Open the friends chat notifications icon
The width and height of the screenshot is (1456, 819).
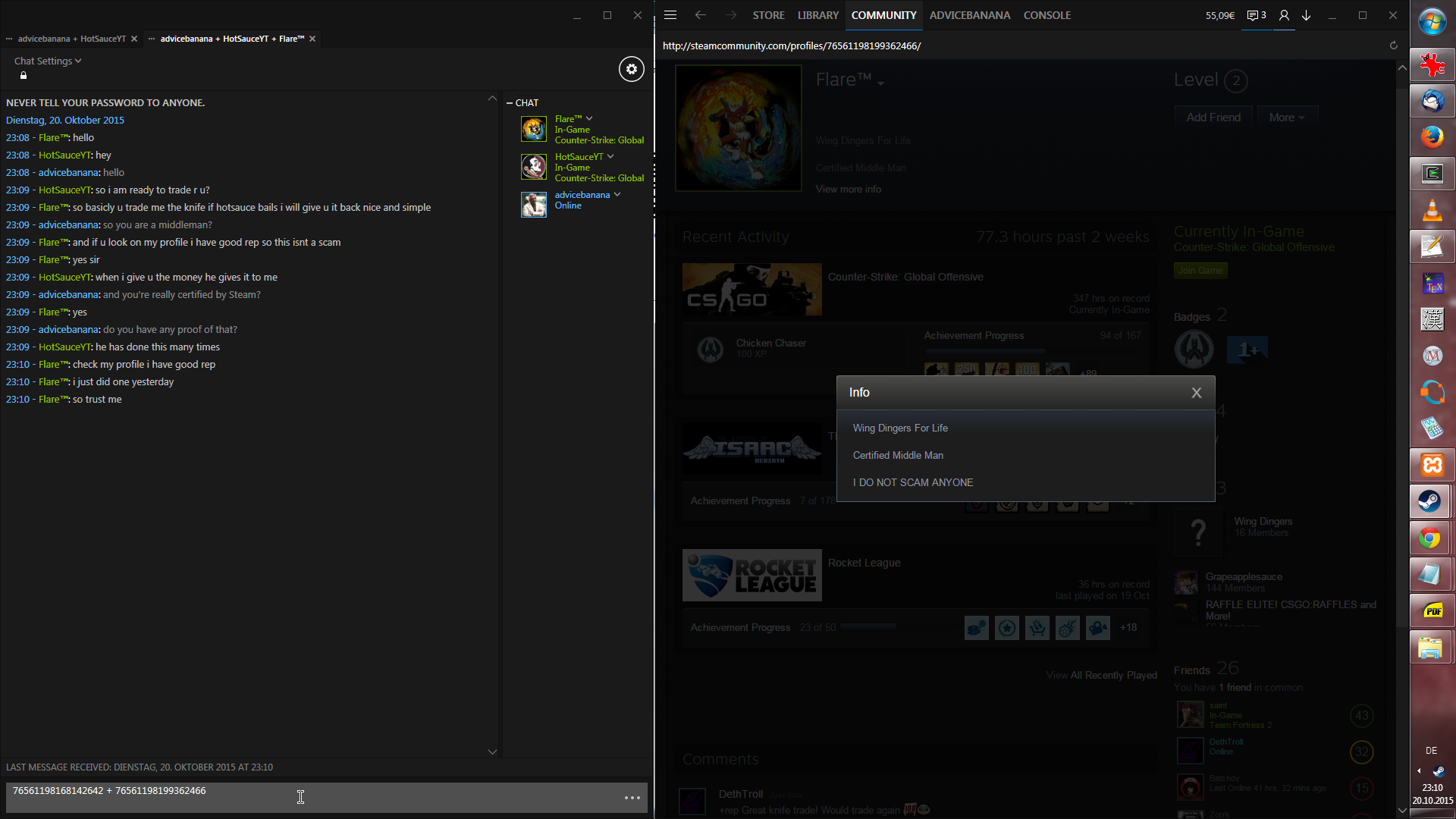pos(1257,15)
